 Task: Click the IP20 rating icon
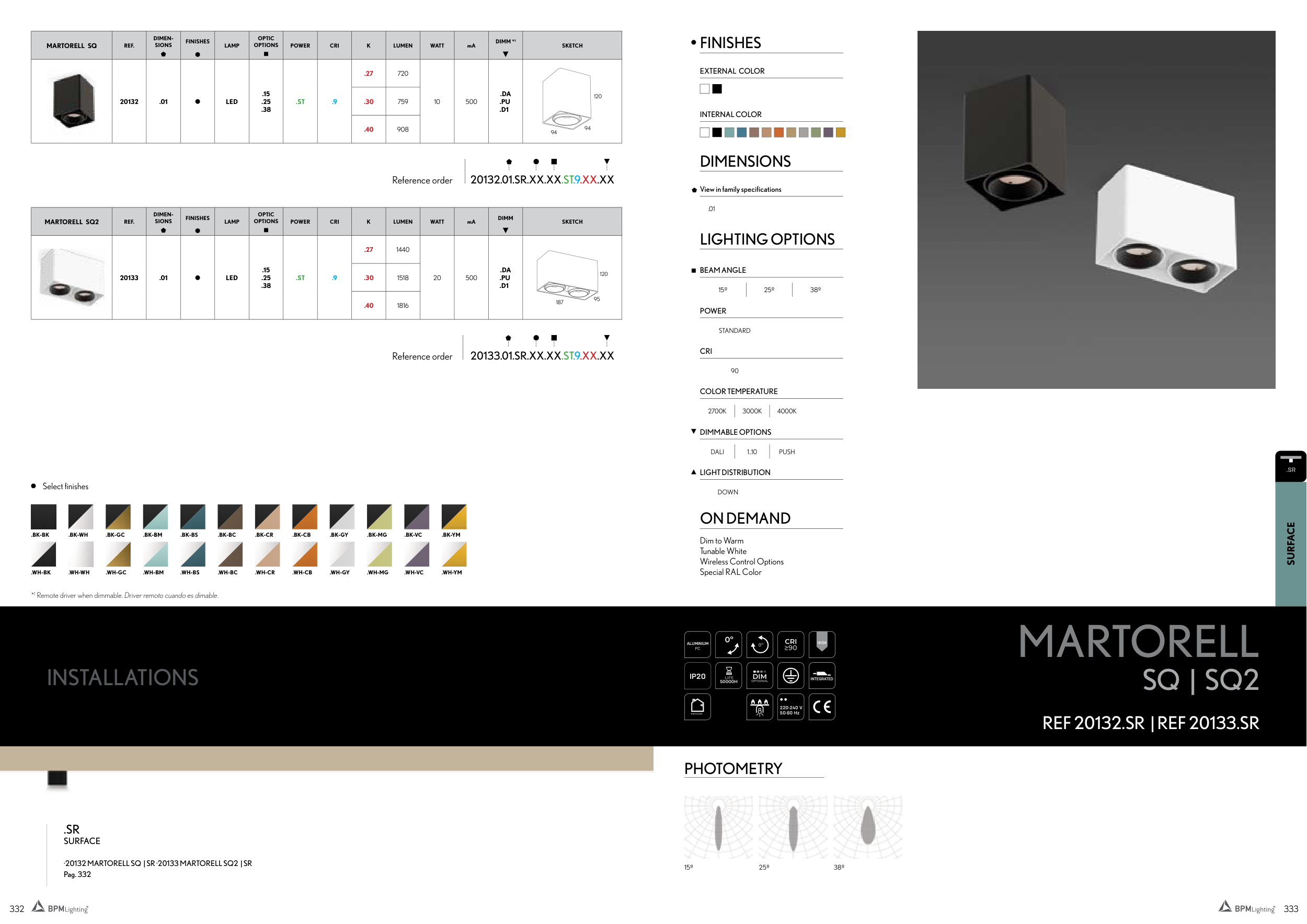[x=697, y=676]
